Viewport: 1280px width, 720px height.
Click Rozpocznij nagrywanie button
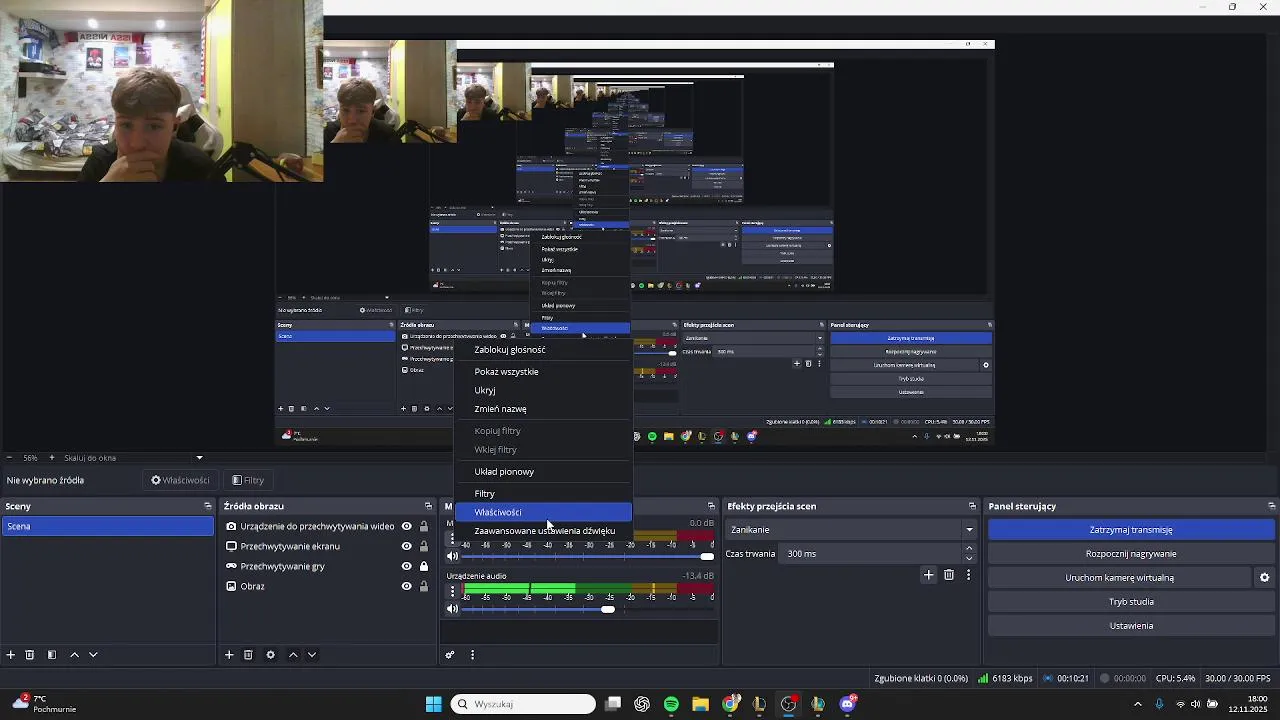[x=1131, y=554]
